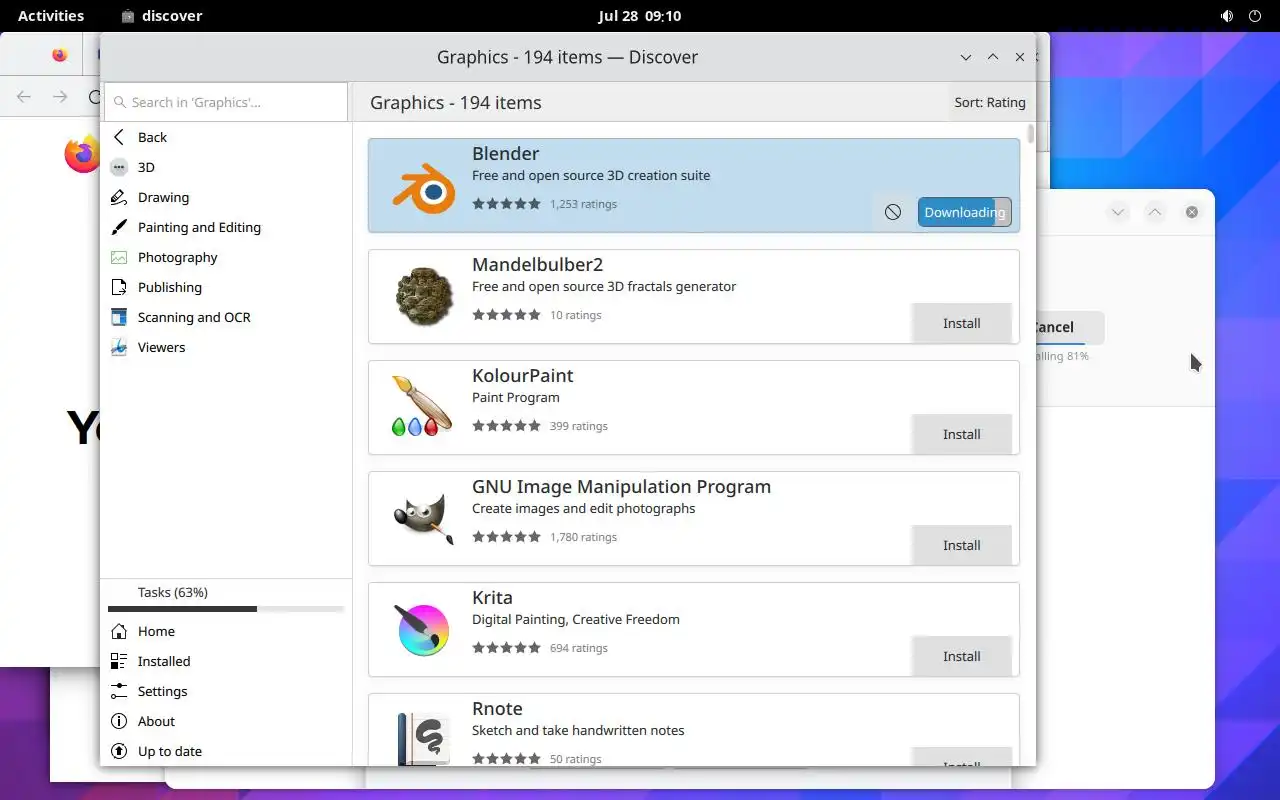The image size is (1280, 800).
Task: Click the Krita five-star rating
Action: pos(506,648)
